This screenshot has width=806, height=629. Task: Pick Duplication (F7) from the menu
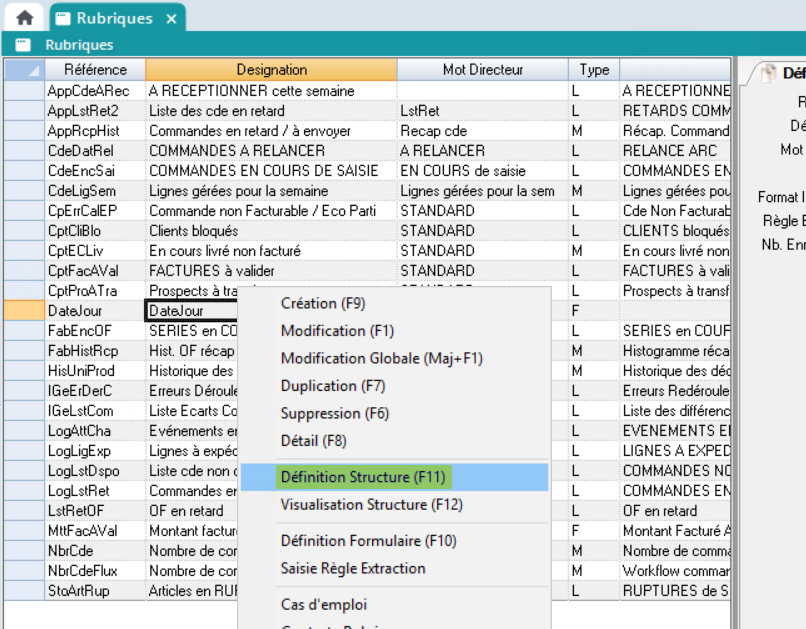click(x=333, y=385)
